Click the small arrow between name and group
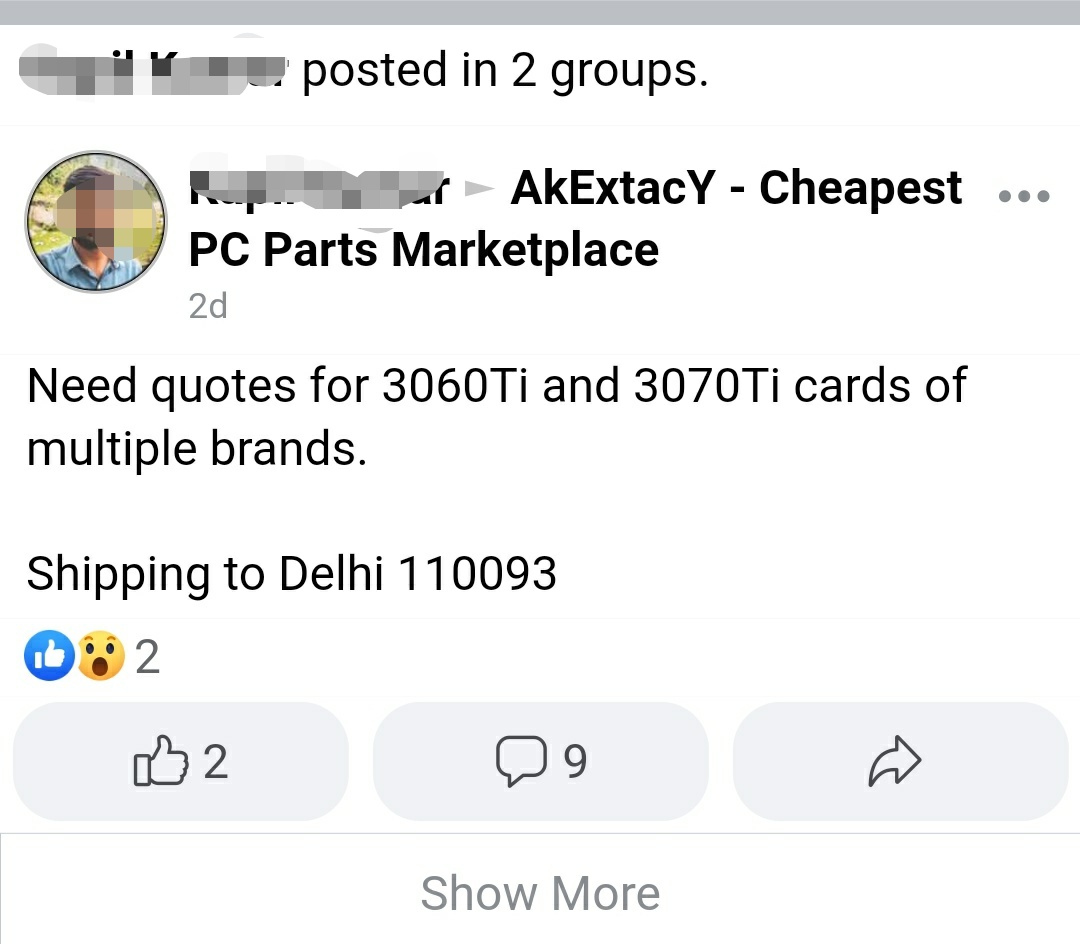Viewport: 1080px width, 944px height. [x=479, y=189]
